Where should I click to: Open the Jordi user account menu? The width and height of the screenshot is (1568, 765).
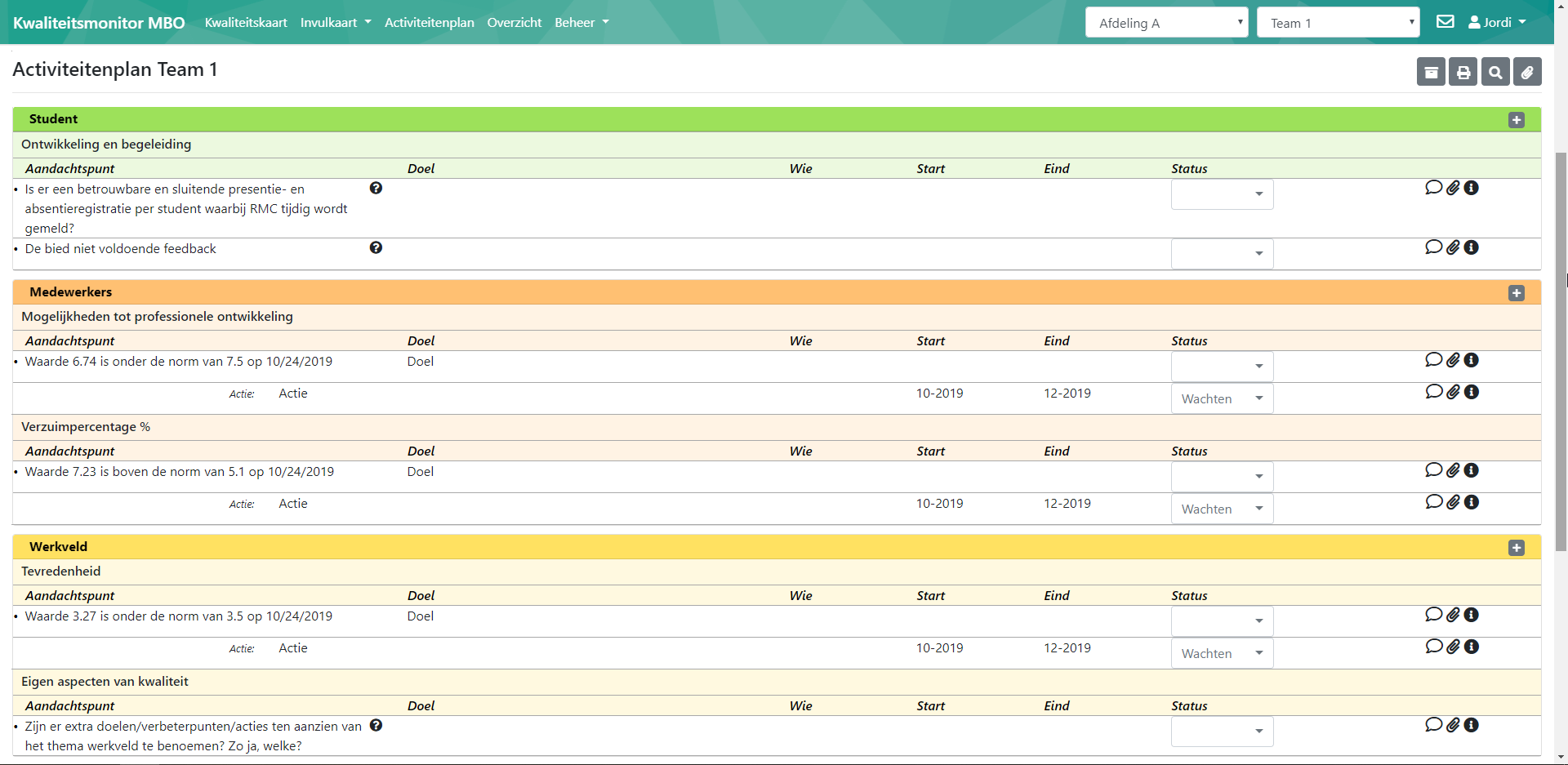click(x=1497, y=22)
